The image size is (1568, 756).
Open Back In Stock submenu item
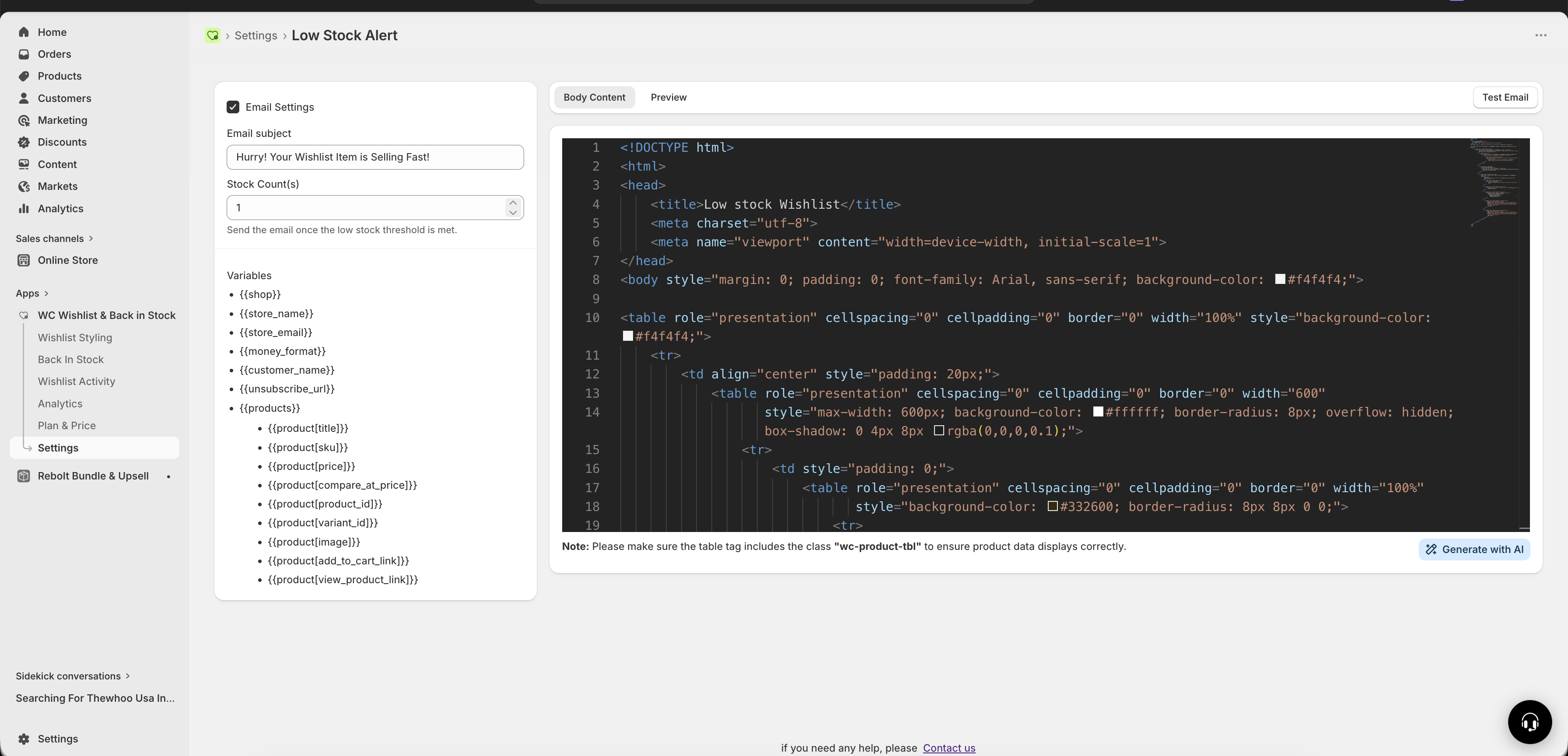(x=70, y=360)
